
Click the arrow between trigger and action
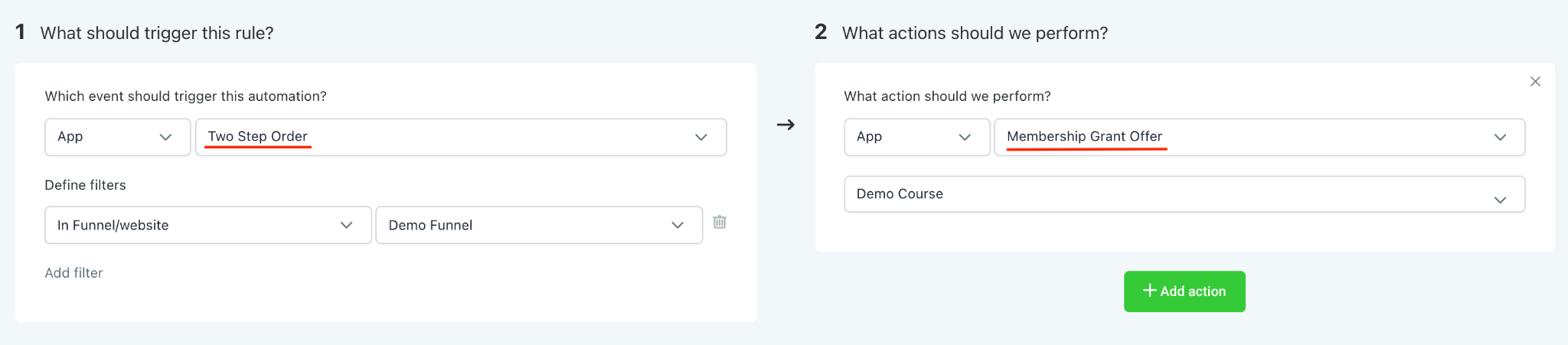point(786,125)
